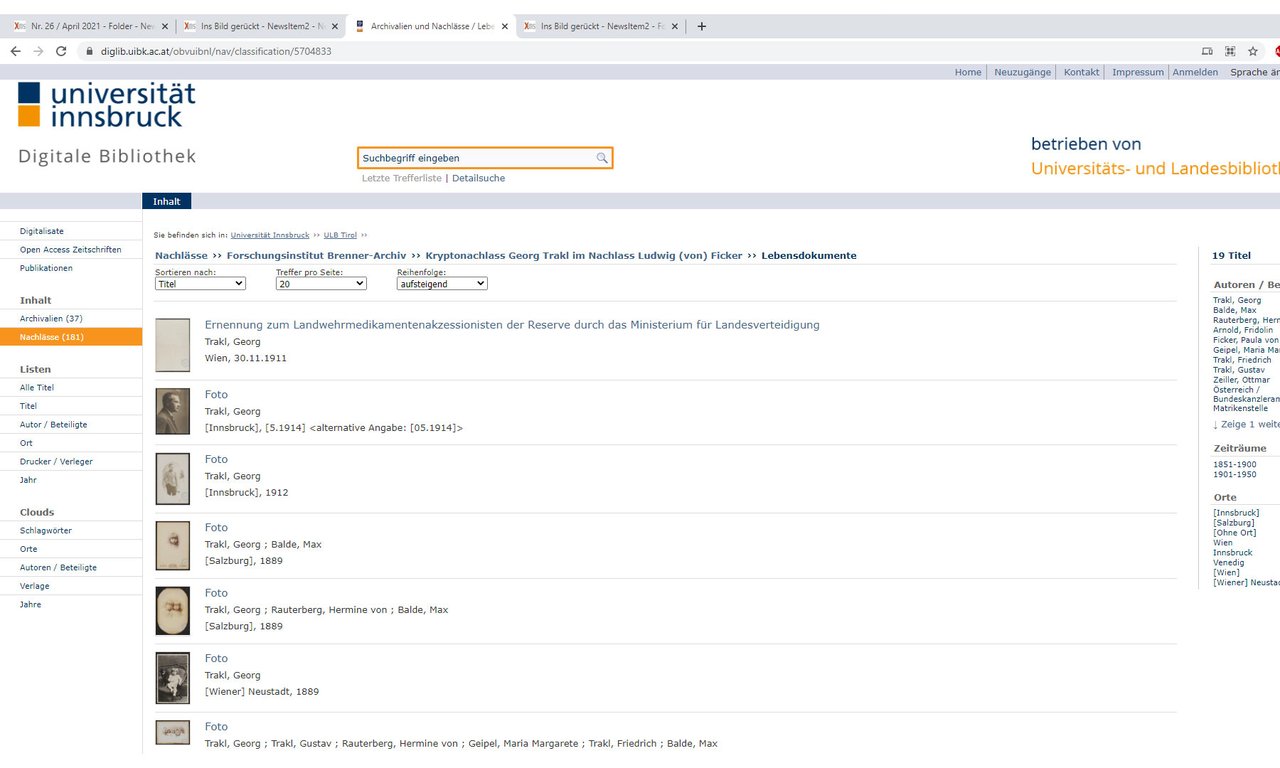The image size is (1280, 768).
Task: Click the browser address bar URL
Action: (216, 51)
